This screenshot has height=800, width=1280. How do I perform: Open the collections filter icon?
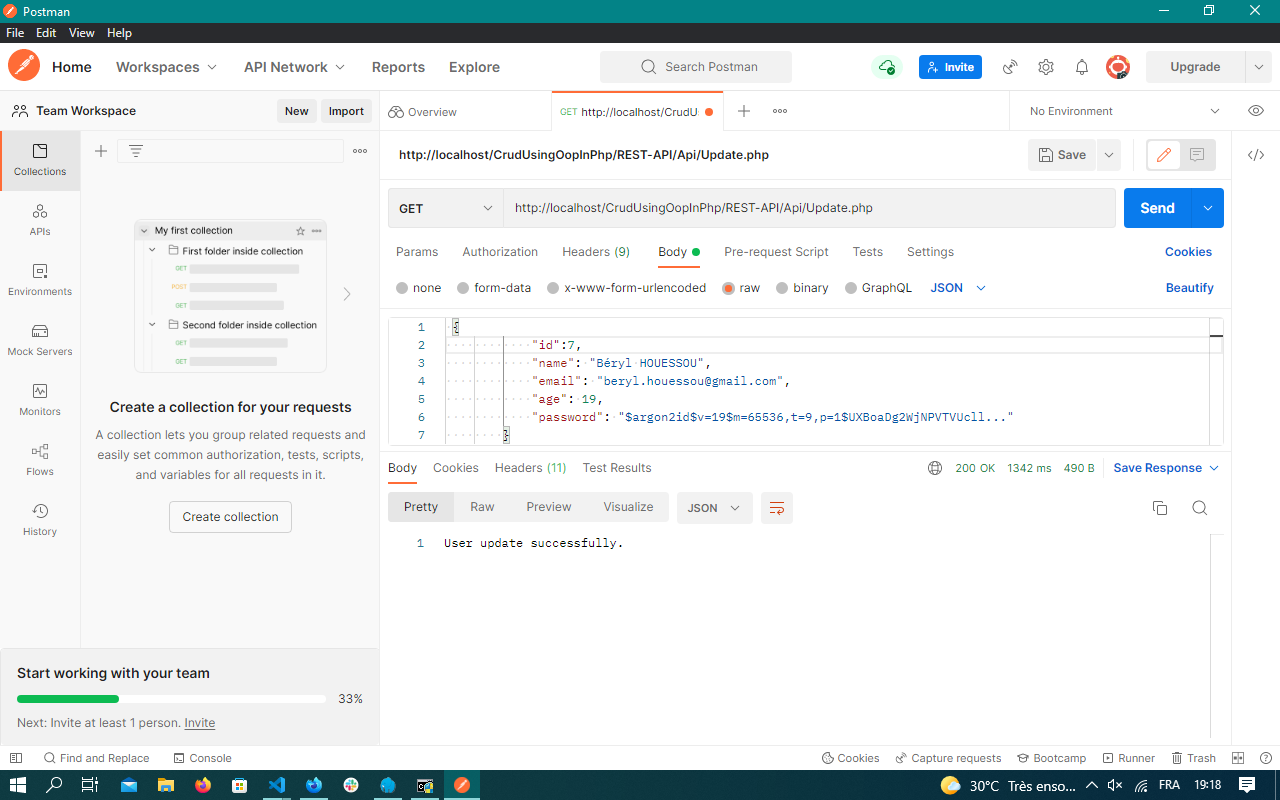point(136,151)
